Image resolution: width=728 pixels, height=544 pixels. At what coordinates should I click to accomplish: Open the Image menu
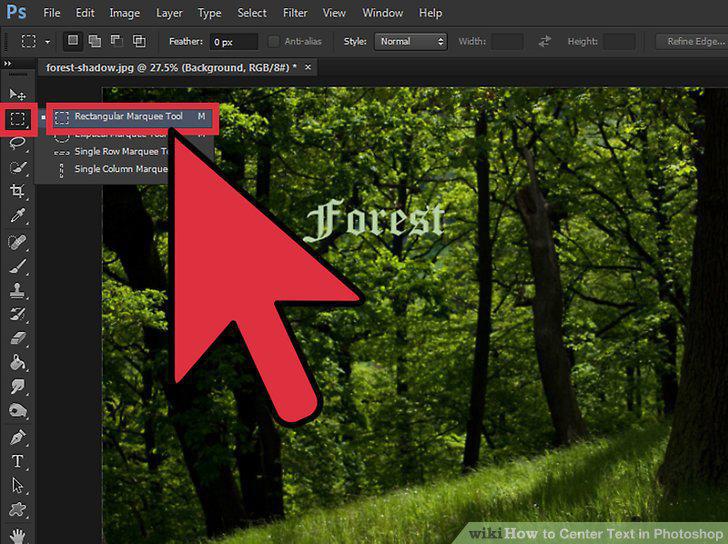coord(124,13)
